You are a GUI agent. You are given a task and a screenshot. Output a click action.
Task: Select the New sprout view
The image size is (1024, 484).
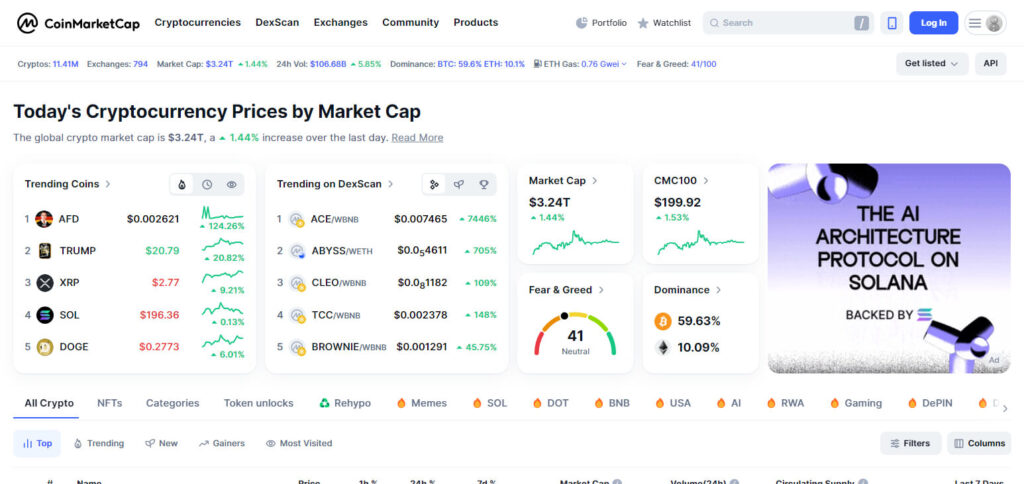tap(161, 444)
